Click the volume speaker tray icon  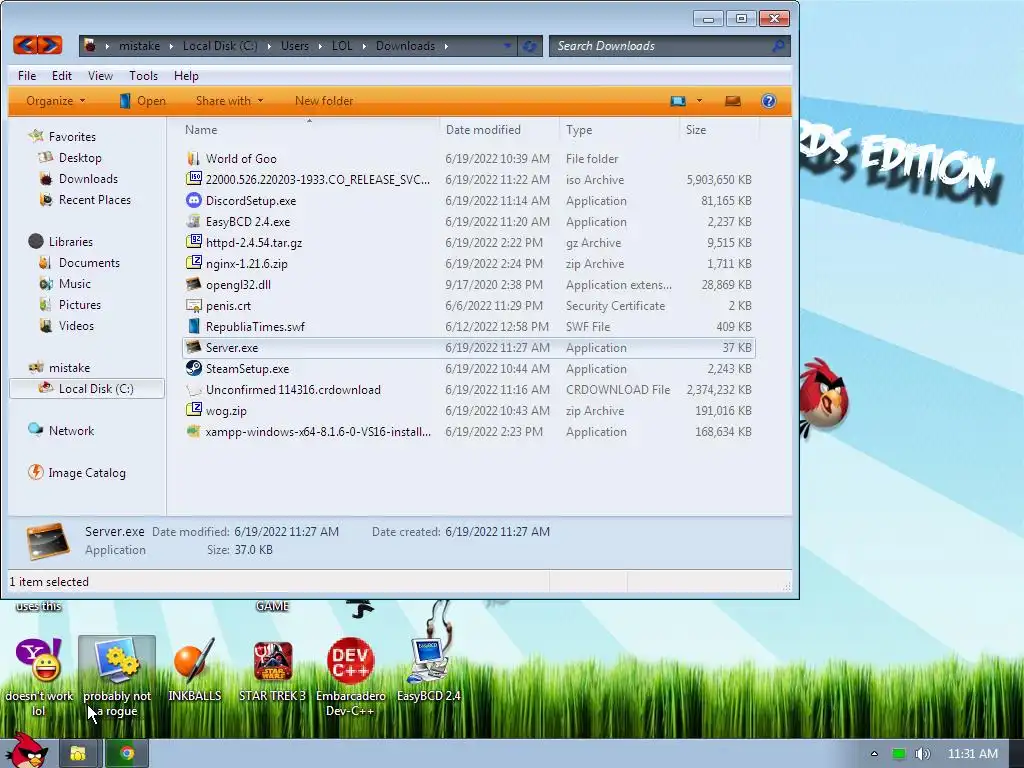pos(922,754)
